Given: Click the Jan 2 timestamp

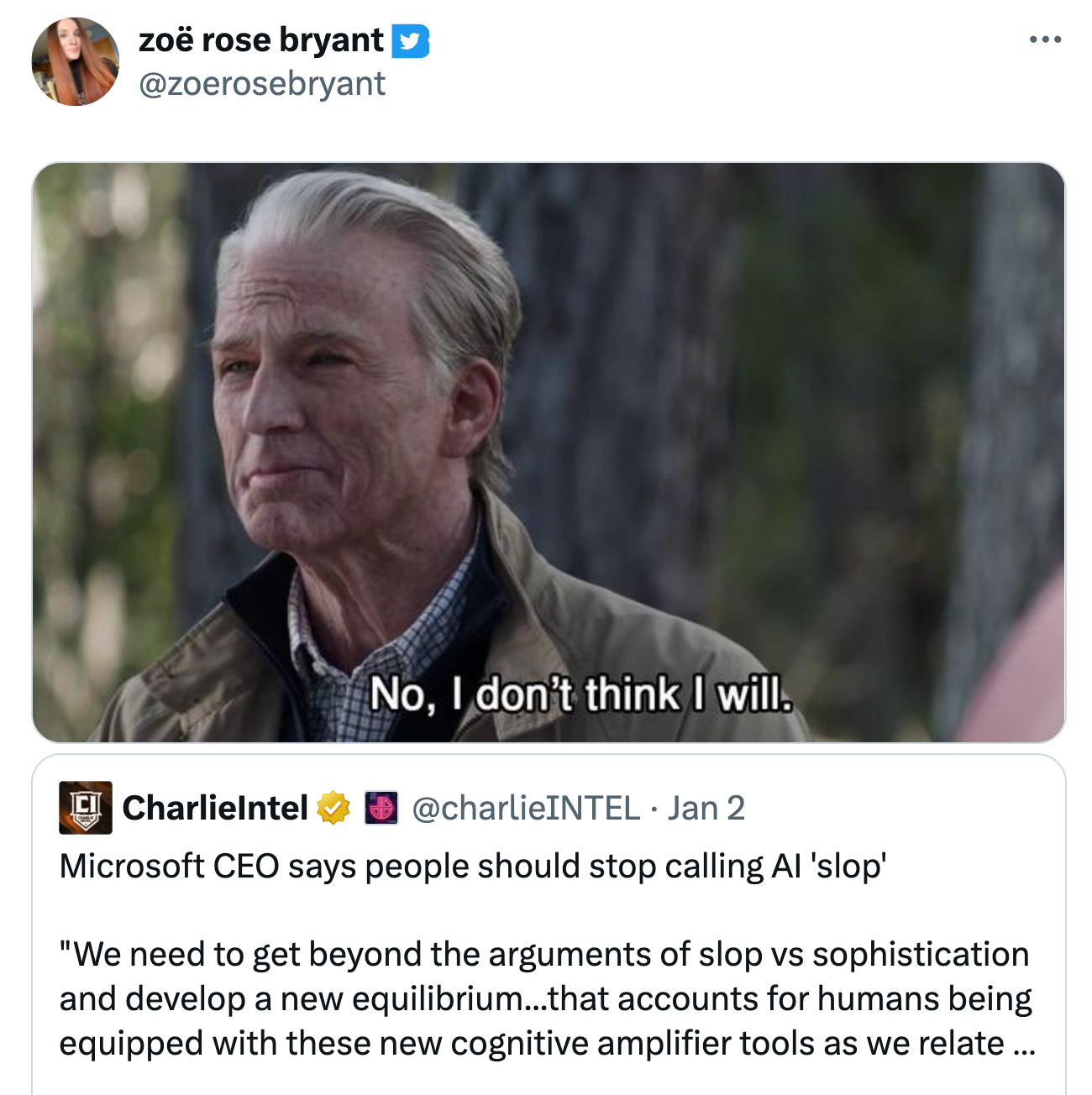Looking at the screenshot, I should tap(706, 809).
